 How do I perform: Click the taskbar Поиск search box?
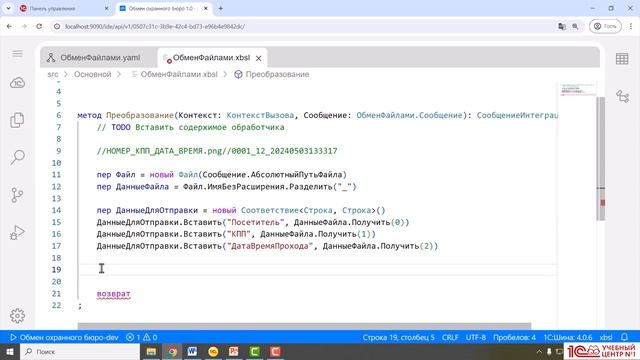(x=80, y=351)
